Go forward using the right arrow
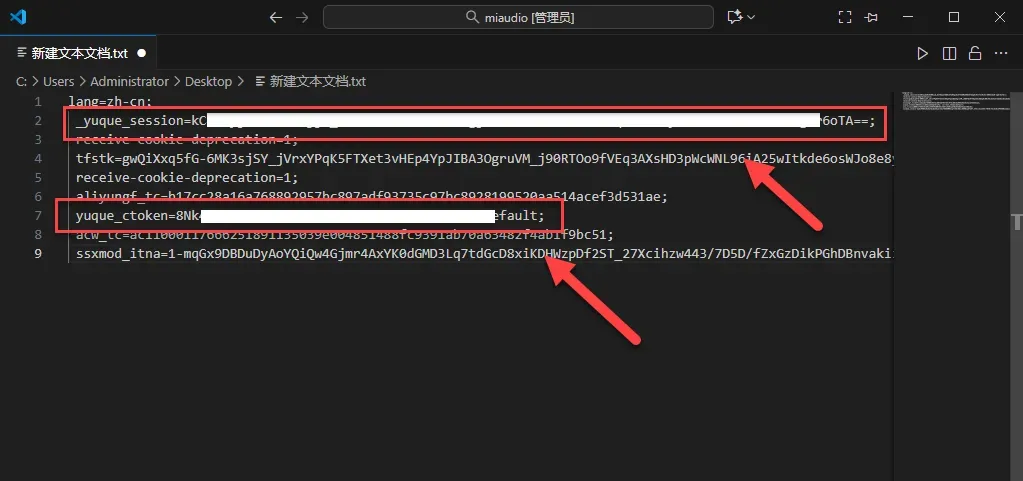The height and width of the screenshot is (481, 1023). point(302,17)
